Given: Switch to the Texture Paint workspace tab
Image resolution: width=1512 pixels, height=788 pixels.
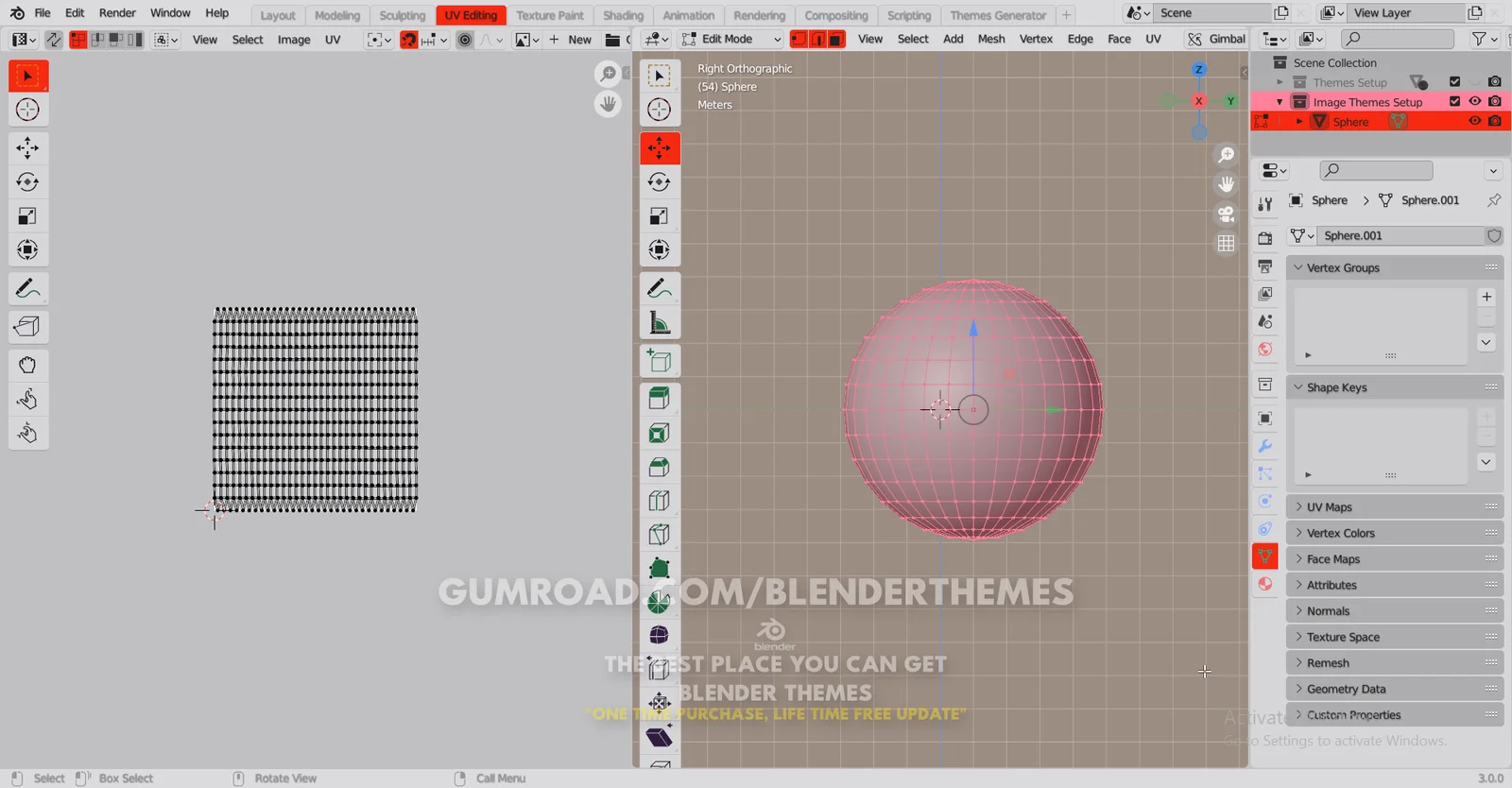Looking at the screenshot, I should click(550, 15).
